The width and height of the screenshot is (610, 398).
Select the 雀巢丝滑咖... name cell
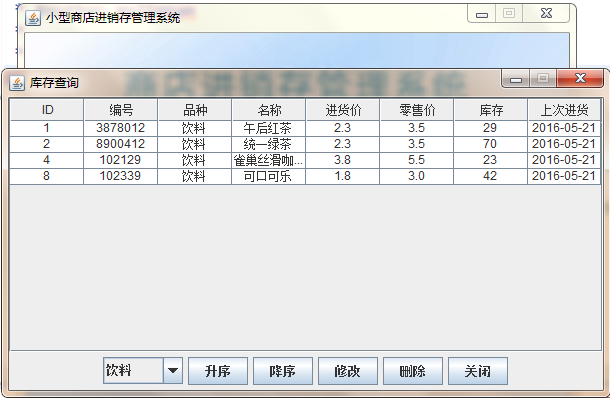(x=268, y=160)
